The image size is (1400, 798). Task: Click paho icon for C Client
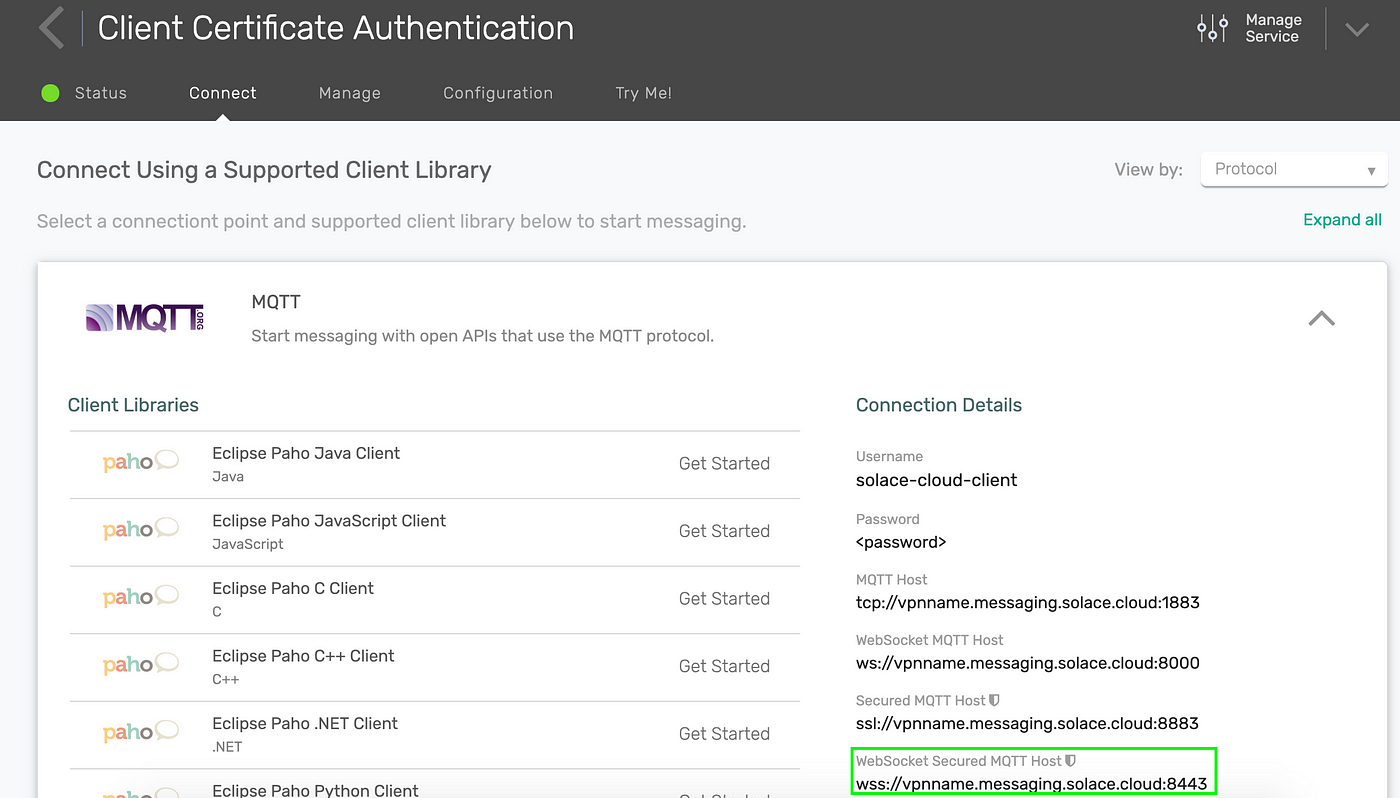[141, 597]
